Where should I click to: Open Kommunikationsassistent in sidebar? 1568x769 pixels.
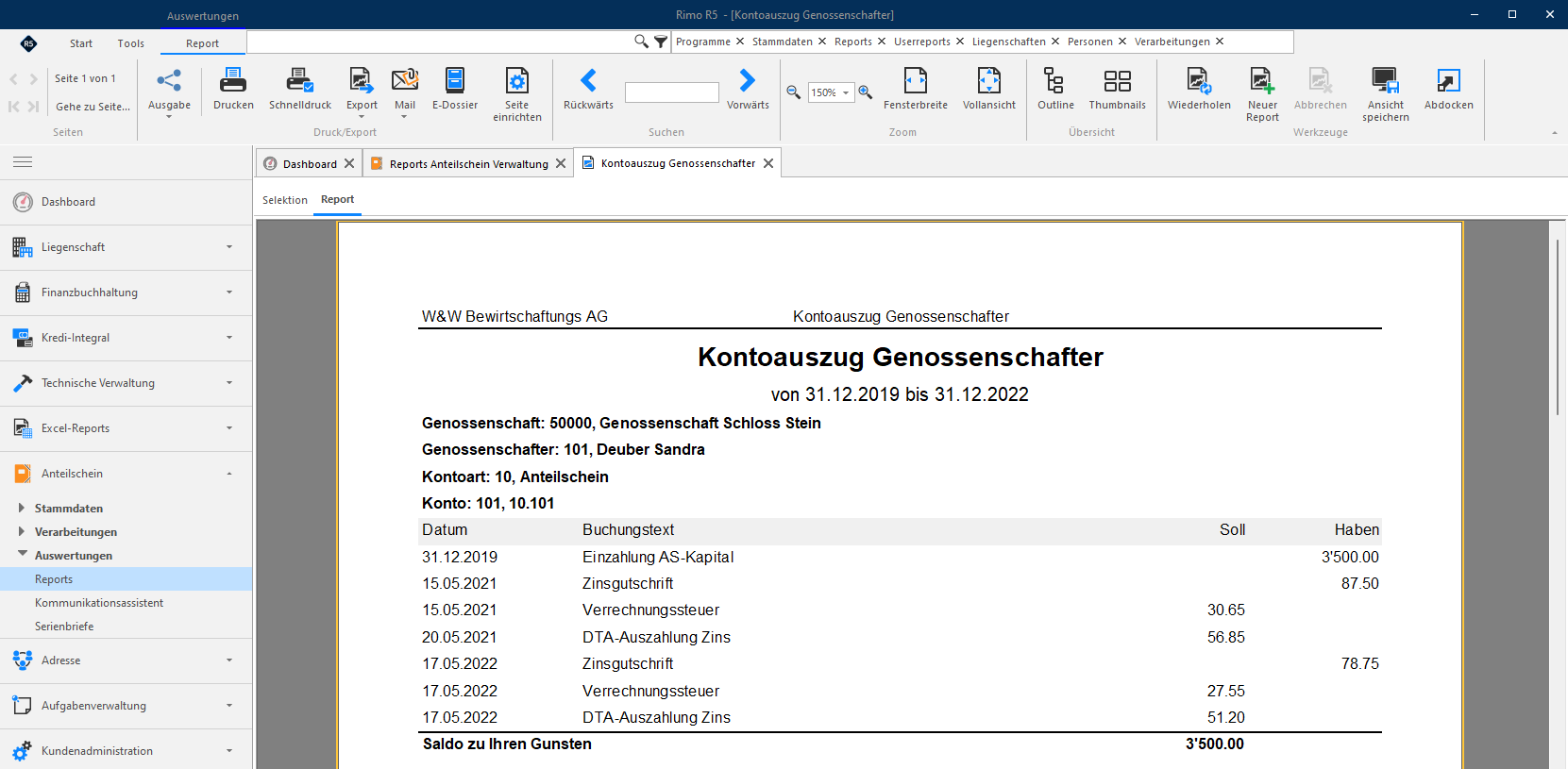(x=99, y=603)
